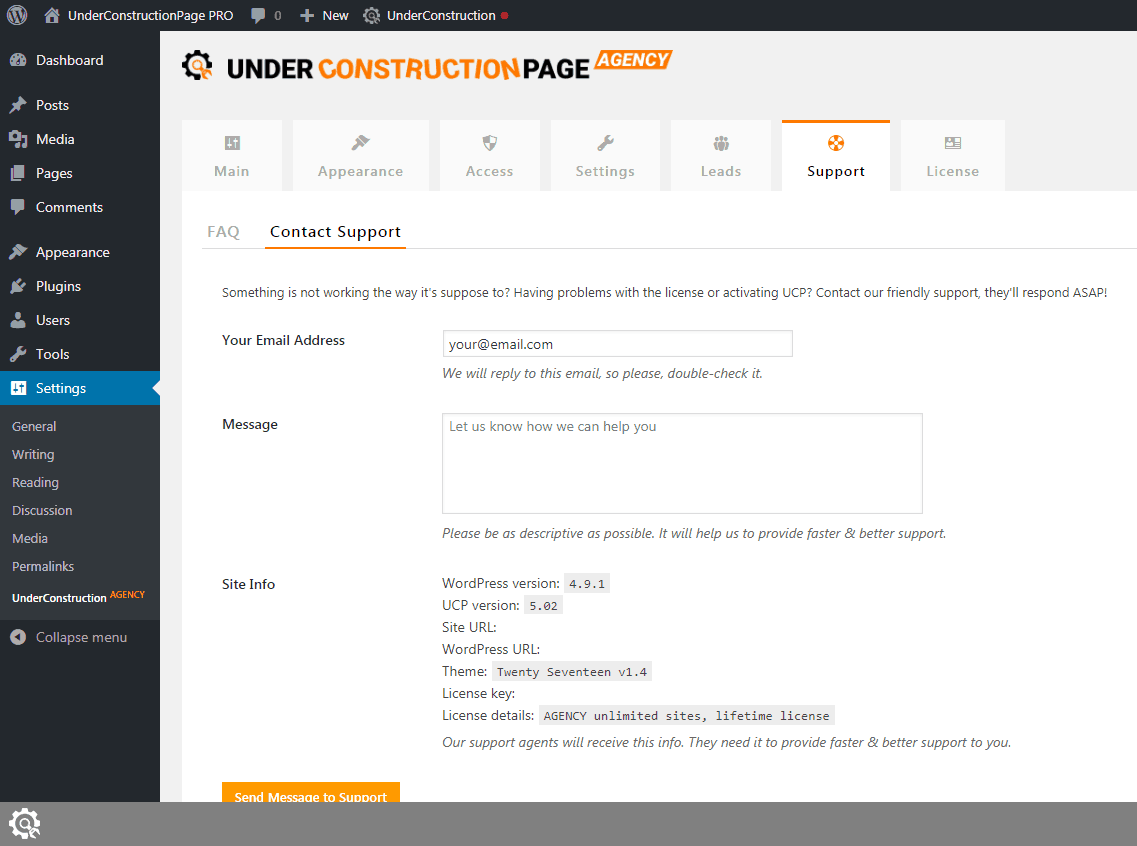Open UnderConstructionPage PRO site link
This screenshot has height=846, width=1137.
[150, 15]
